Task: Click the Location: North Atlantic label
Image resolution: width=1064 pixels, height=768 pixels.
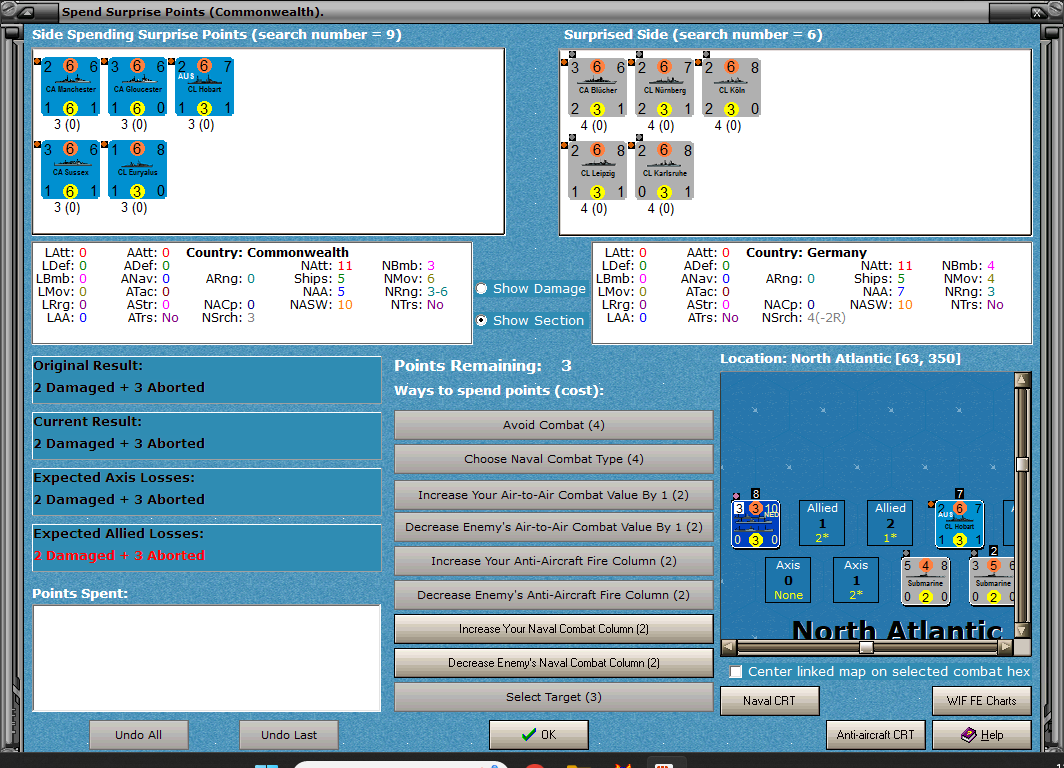Action: tap(840, 358)
